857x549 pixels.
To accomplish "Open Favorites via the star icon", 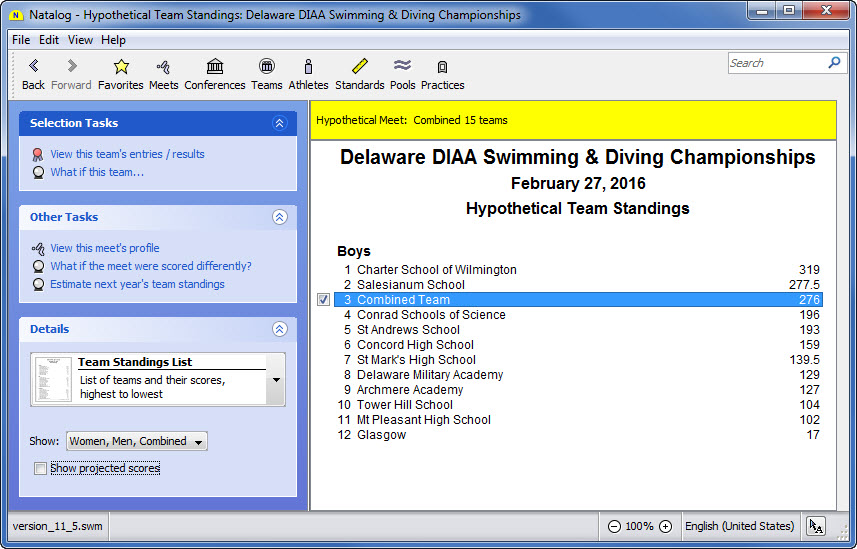I will pyautogui.click(x=120, y=67).
